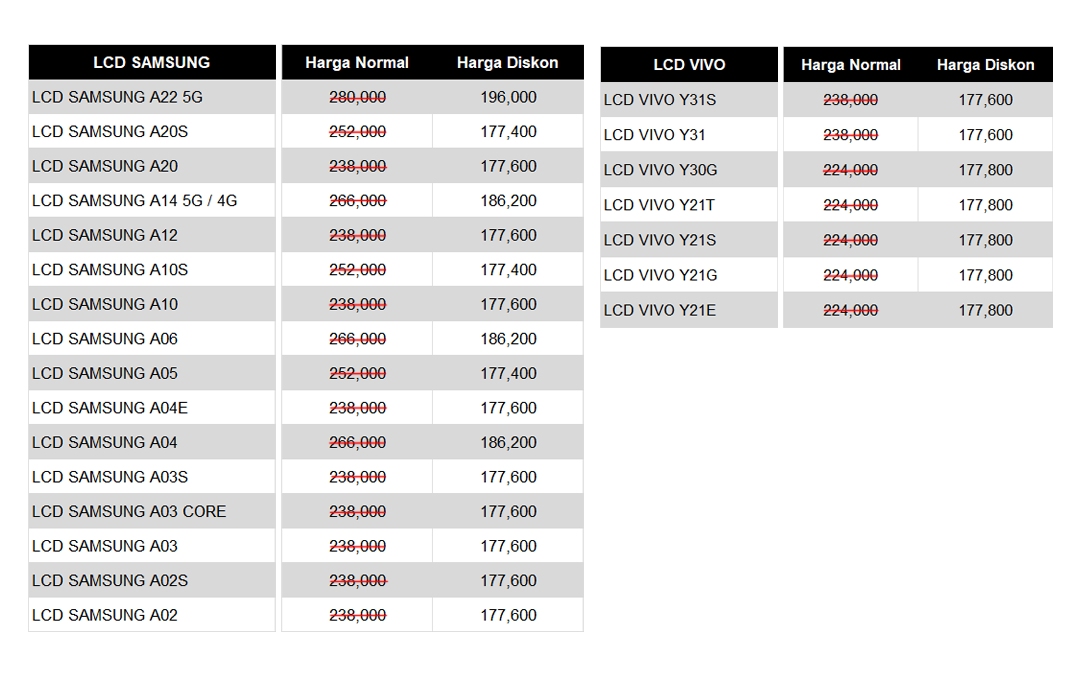Image resolution: width=1080 pixels, height=675 pixels.
Task: Select Harga Diskon header in Samsung table
Action: (507, 62)
